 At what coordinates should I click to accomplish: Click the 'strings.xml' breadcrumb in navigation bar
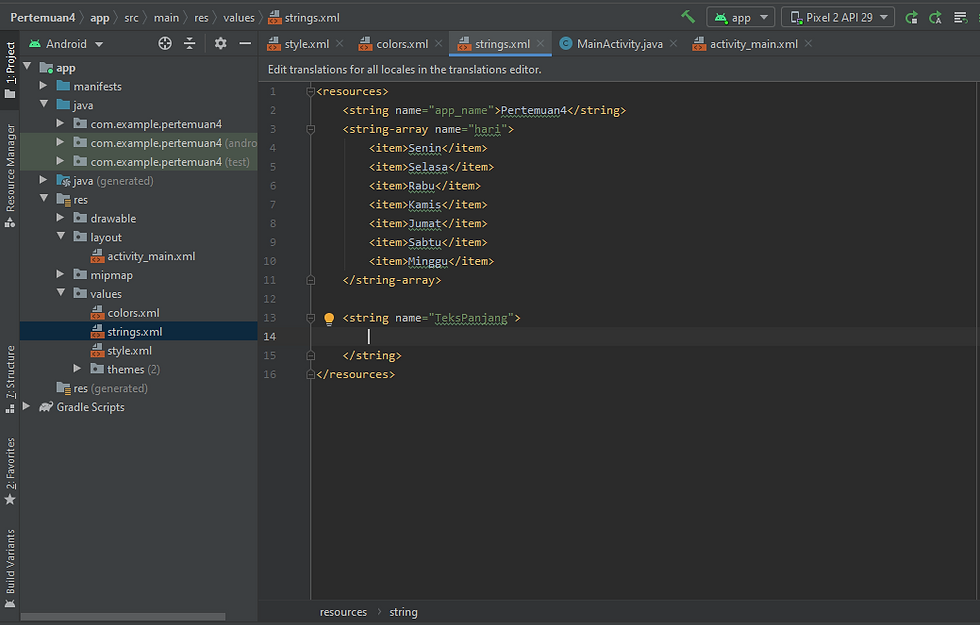[x=304, y=18]
